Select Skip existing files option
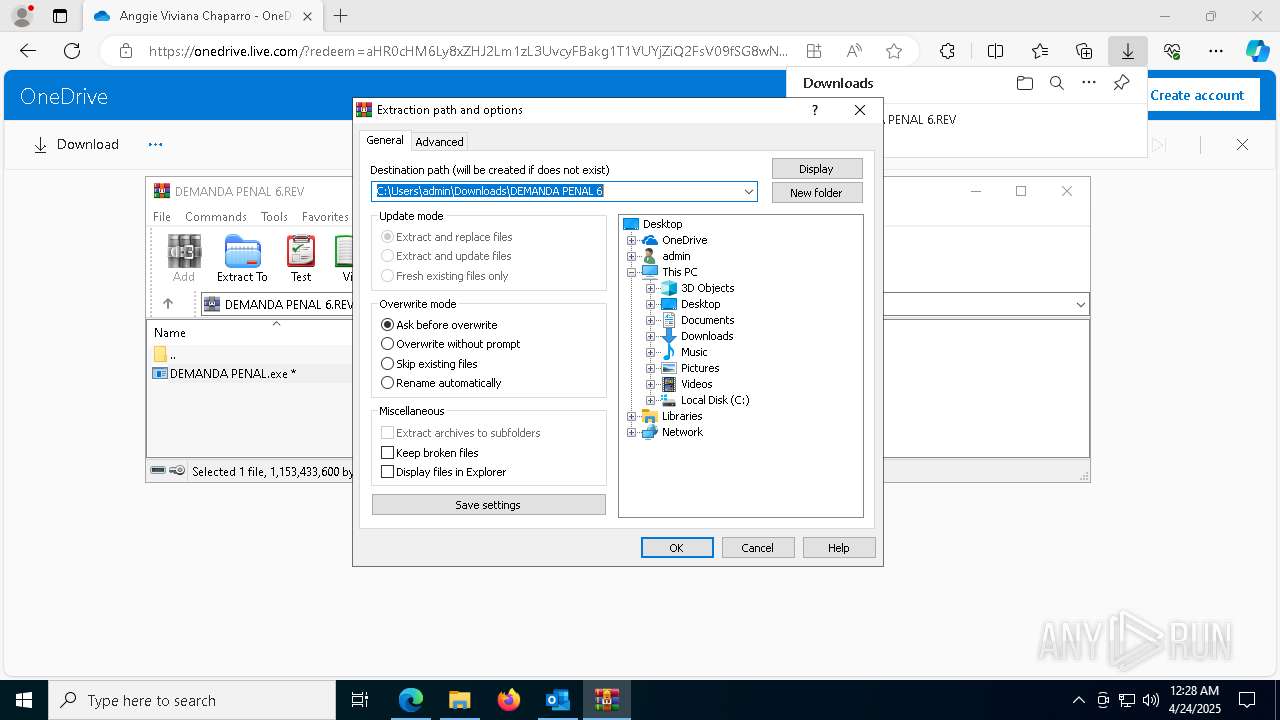 [x=429, y=364]
